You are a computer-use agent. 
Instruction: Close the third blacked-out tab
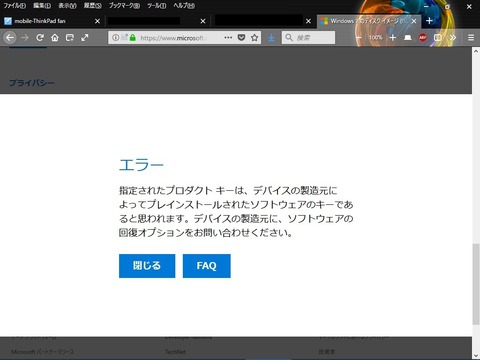pos(308,21)
